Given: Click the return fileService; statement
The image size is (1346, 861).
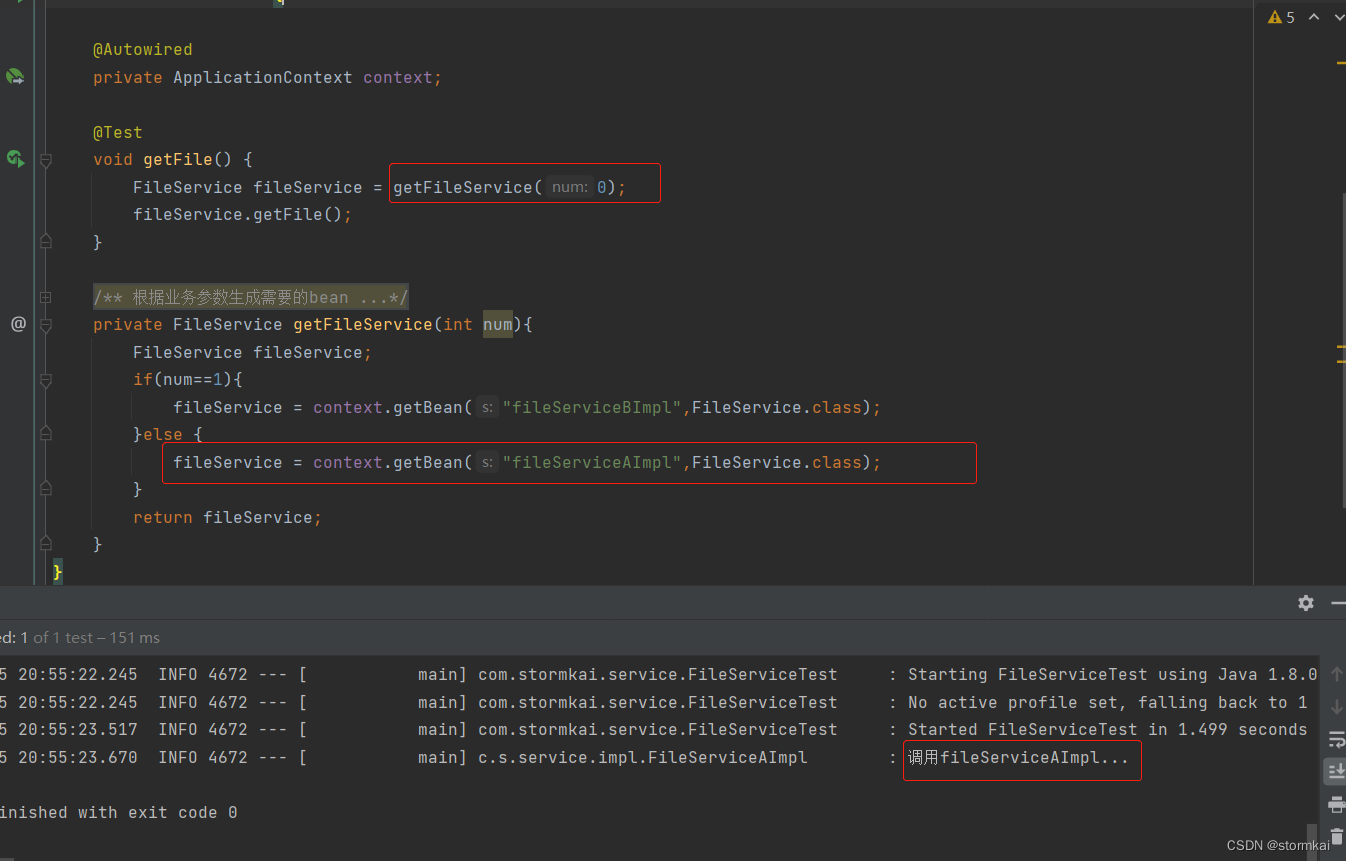Looking at the screenshot, I should click(x=227, y=517).
